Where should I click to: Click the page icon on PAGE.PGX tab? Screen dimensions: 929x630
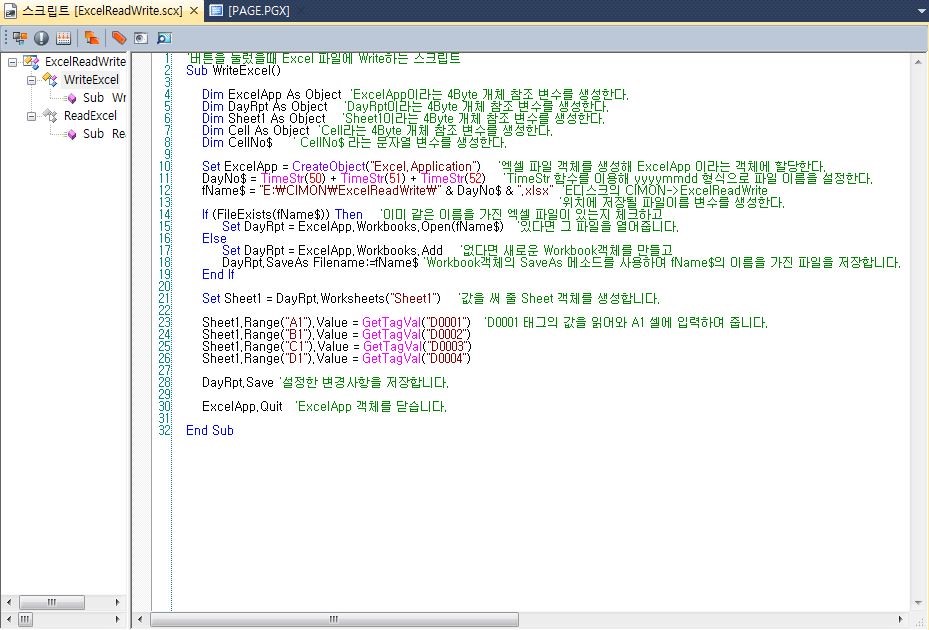coord(217,11)
